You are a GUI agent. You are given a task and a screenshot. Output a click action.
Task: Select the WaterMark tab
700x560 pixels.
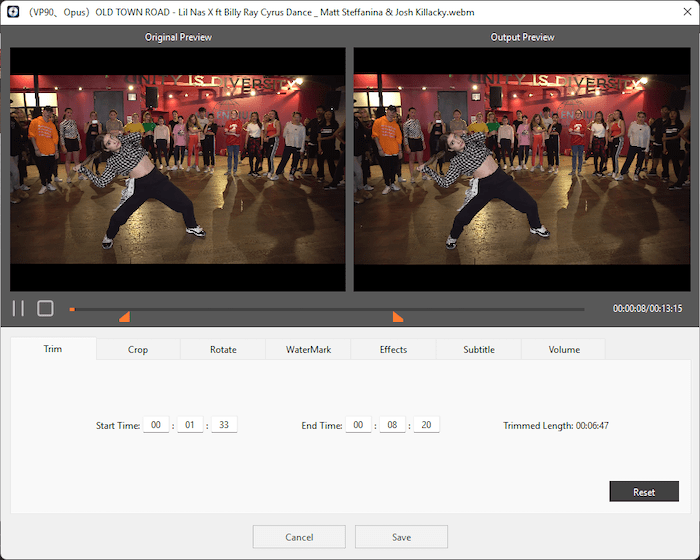(x=308, y=349)
